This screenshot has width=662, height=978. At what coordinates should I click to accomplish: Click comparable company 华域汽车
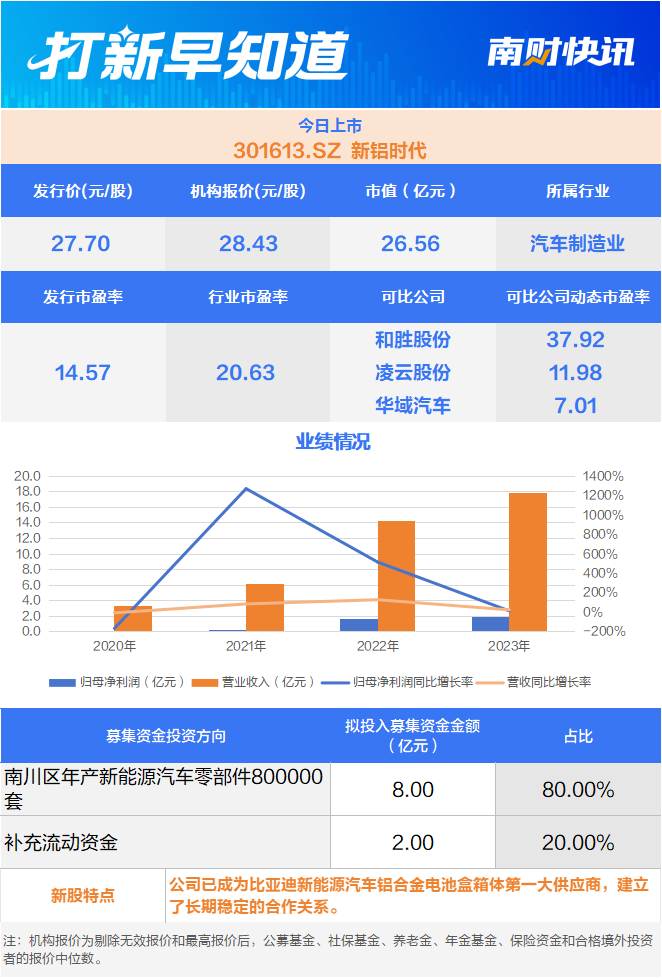tap(413, 405)
